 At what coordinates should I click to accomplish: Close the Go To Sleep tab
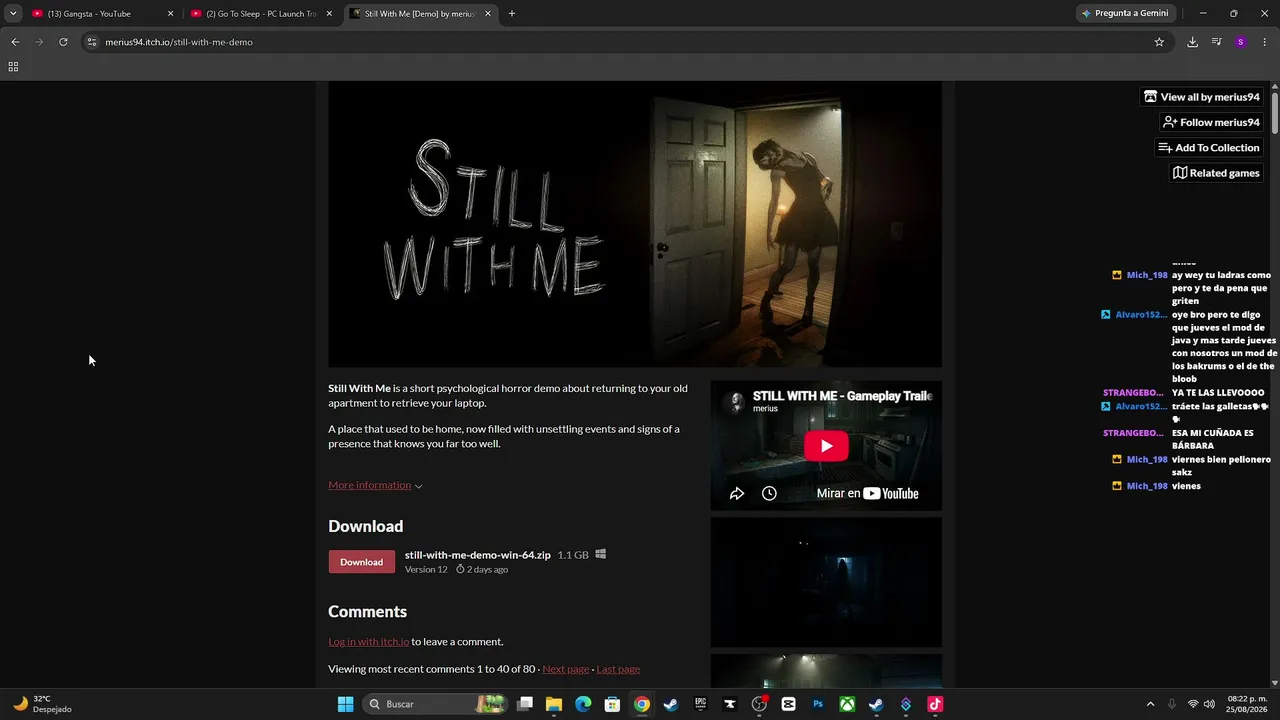point(329,14)
